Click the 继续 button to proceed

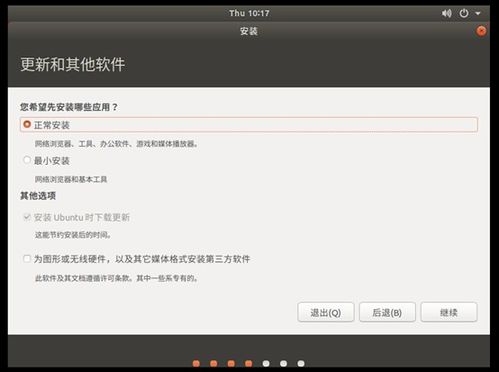(x=449, y=312)
